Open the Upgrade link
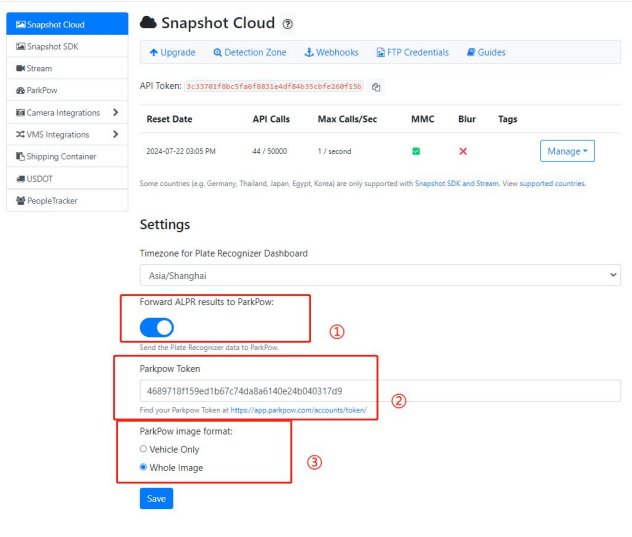Screen dimensions: 632x537 tap(172, 52)
